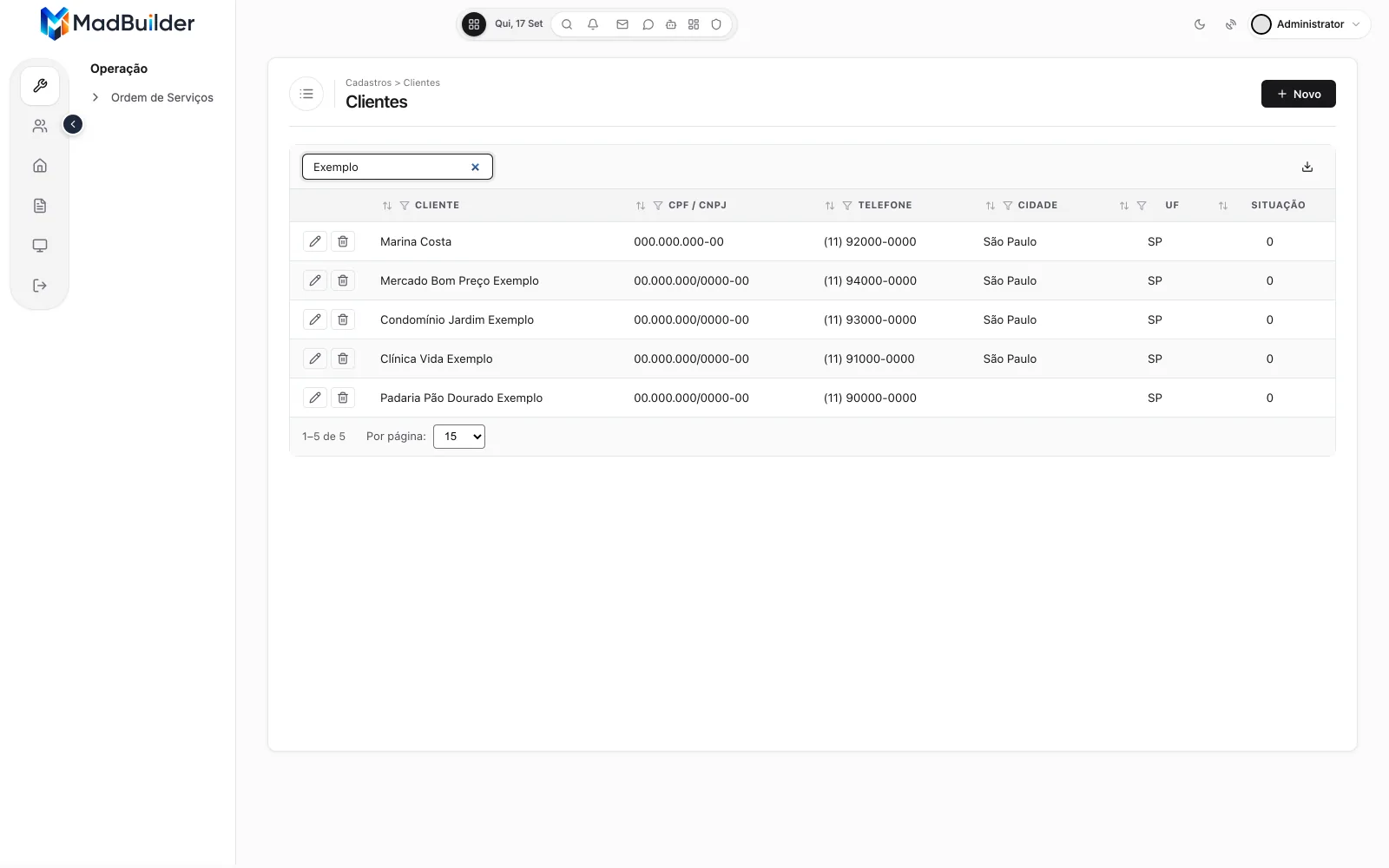The width and height of the screenshot is (1389, 868).
Task: Sort the table by the SITUAÇÃO column
Action: click(x=1223, y=206)
